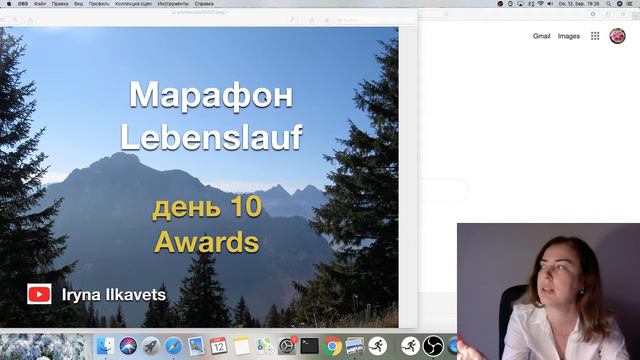Click the menu bar date and time
Screen dimensions: 640x360
(579, 4)
